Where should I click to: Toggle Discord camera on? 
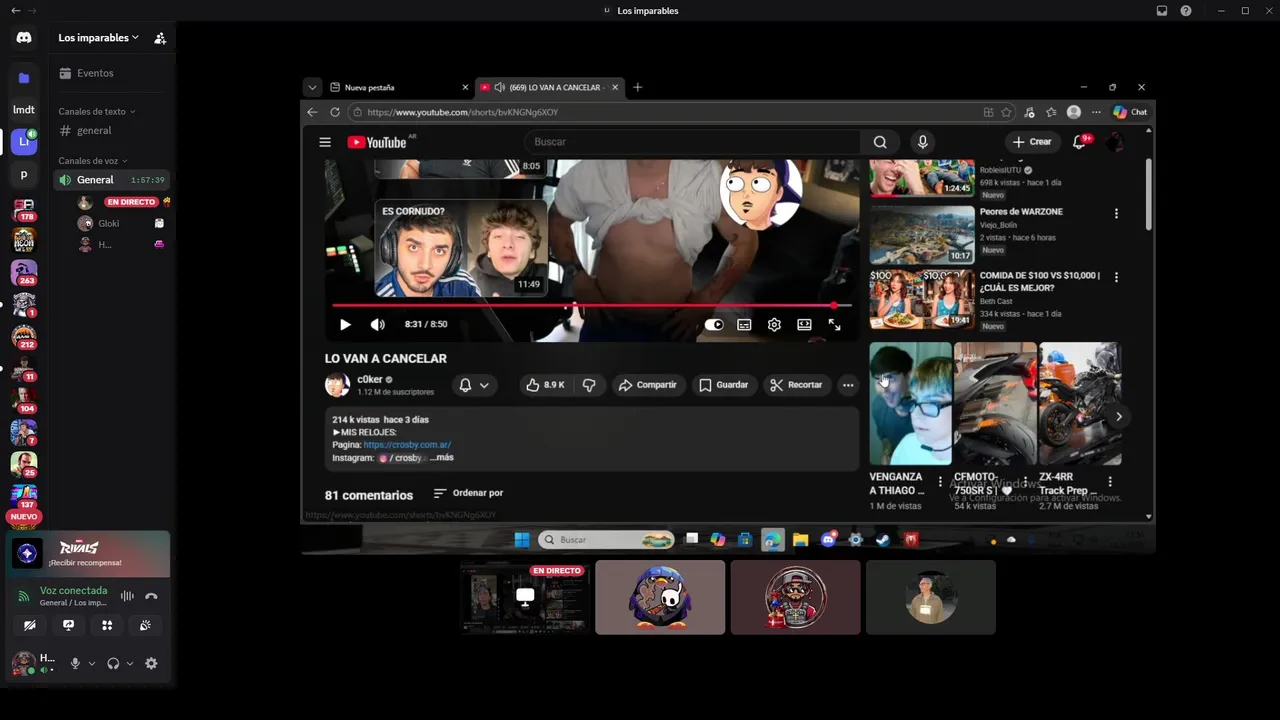click(x=30, y=625)
